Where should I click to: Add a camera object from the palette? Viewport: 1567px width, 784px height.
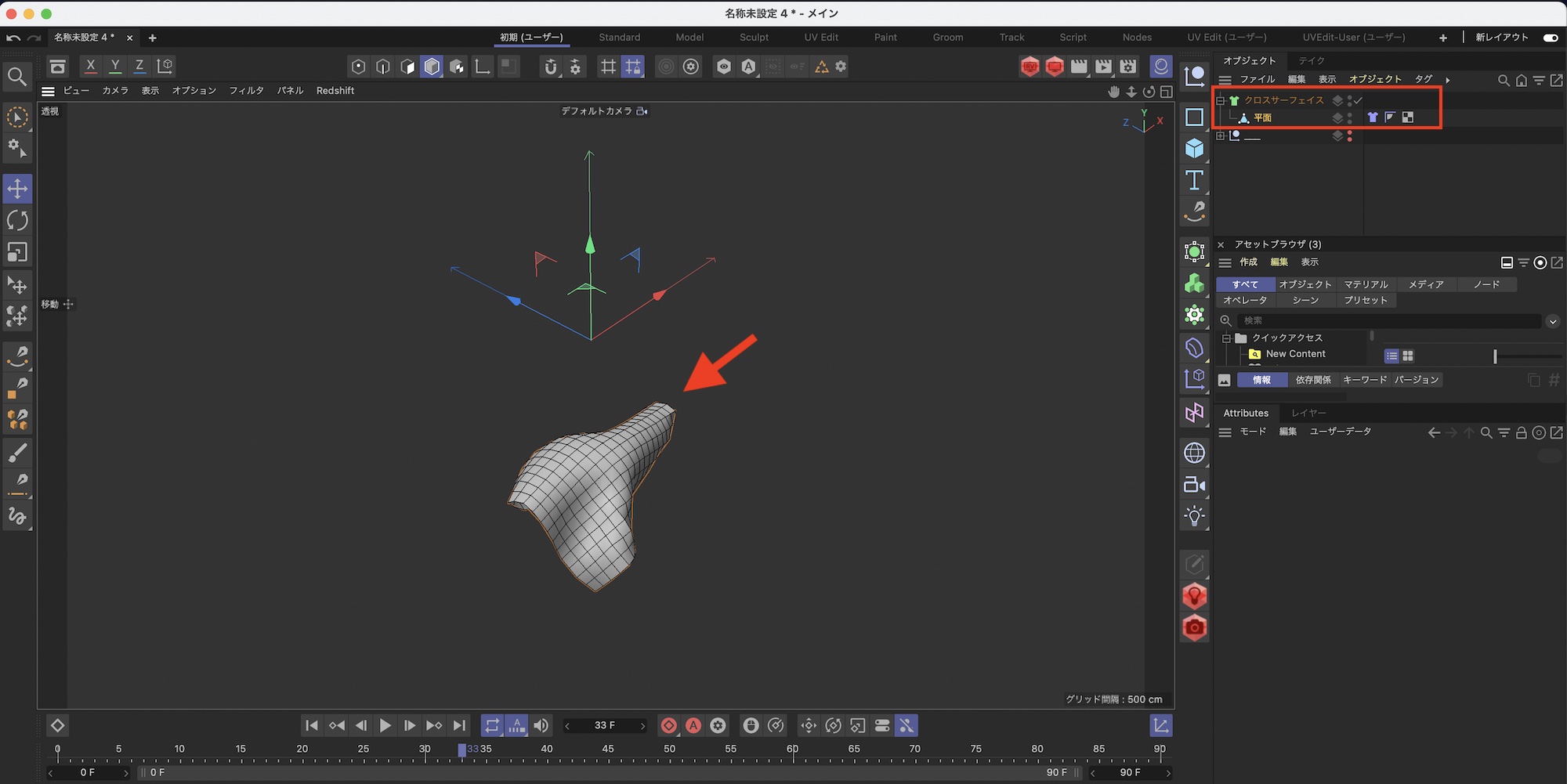pos(1194,485)
